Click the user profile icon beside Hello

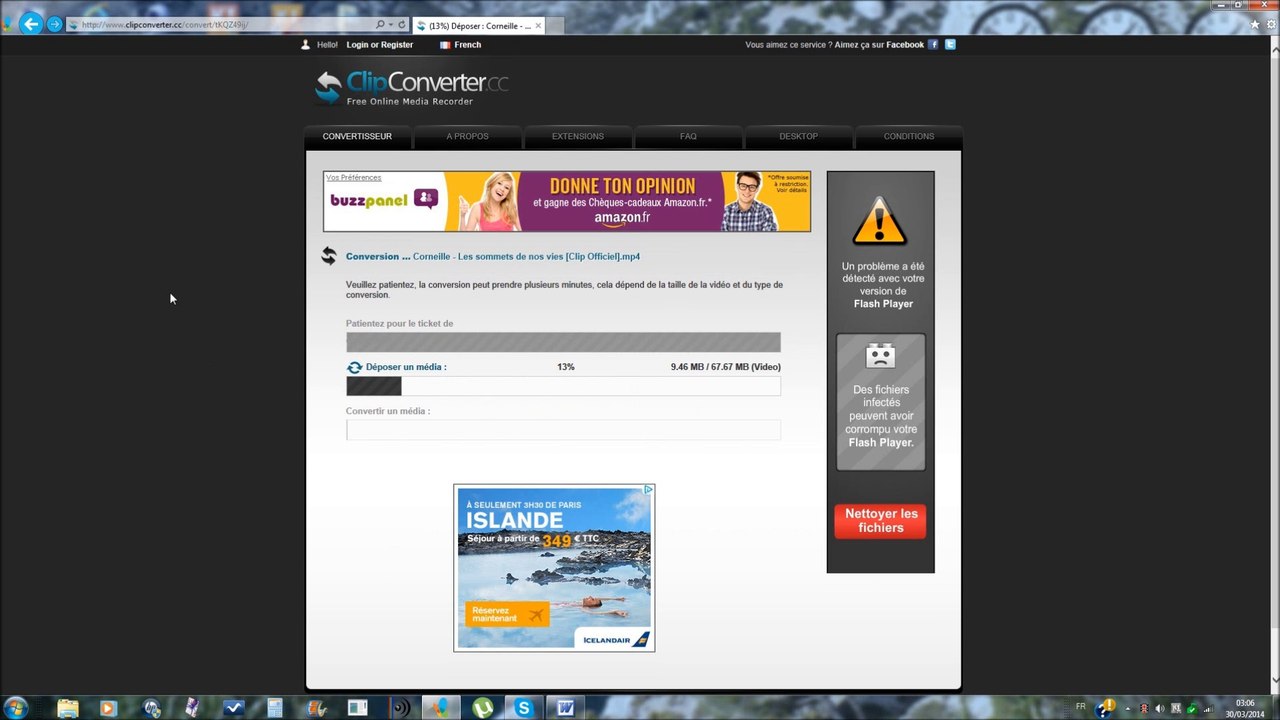[x=306, y=45]
